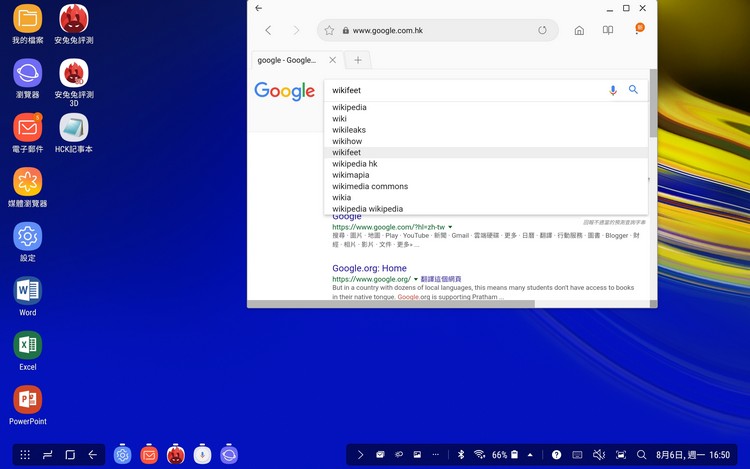Click the taskbar recent-apps switch icon

(47, 455)
